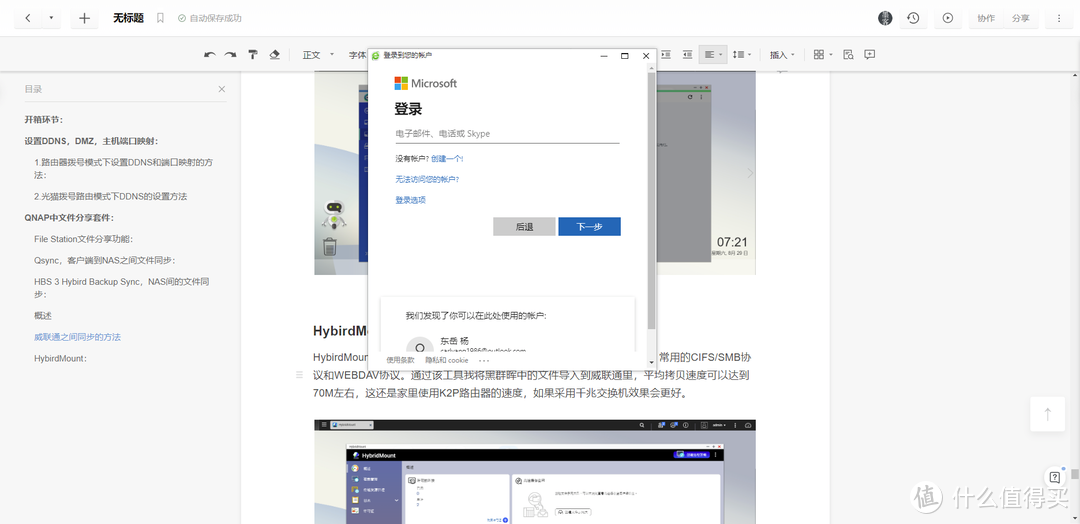
Task: Clear formatting with the eraser icon
Action: pyautogui.click(x=274, y=54)
